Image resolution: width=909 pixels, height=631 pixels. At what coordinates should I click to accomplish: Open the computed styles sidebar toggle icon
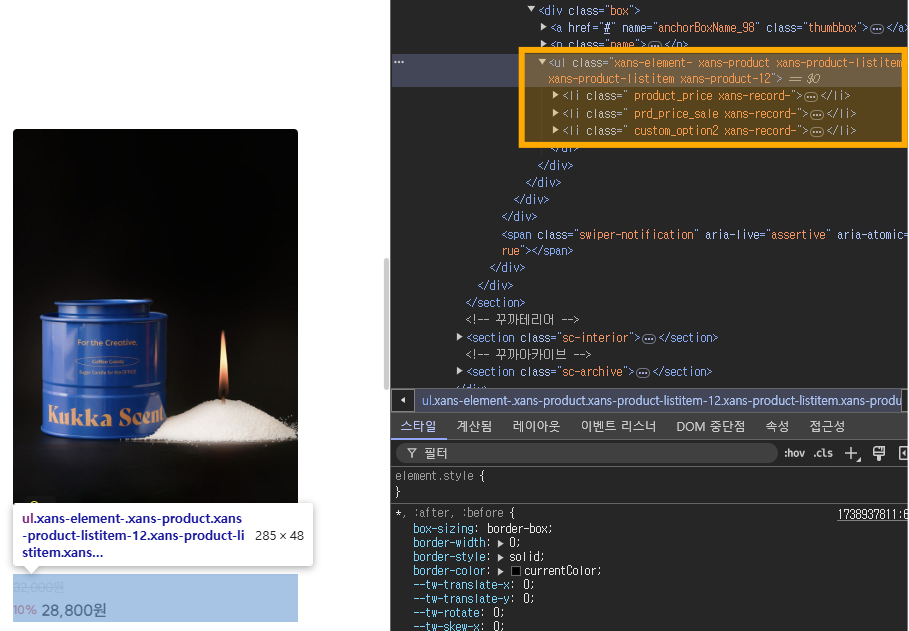(903, 453)
